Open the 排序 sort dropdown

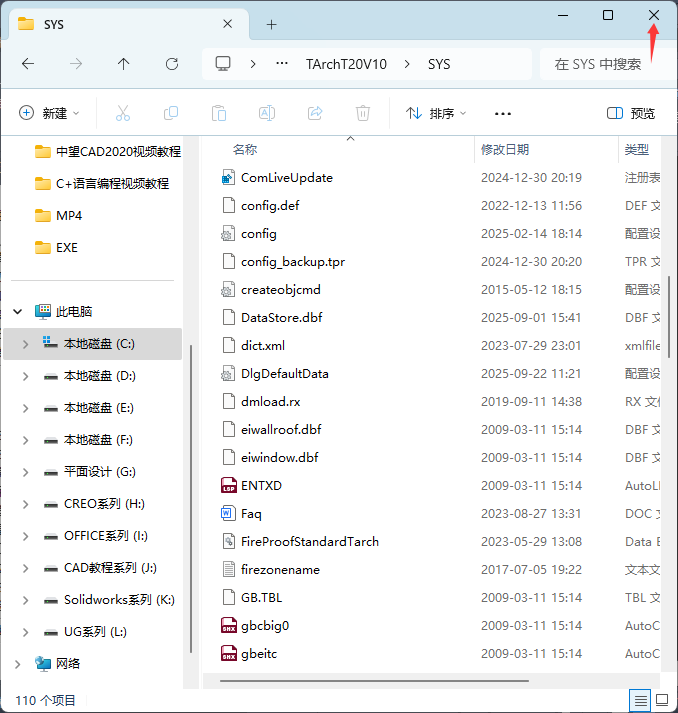[437, 113]
